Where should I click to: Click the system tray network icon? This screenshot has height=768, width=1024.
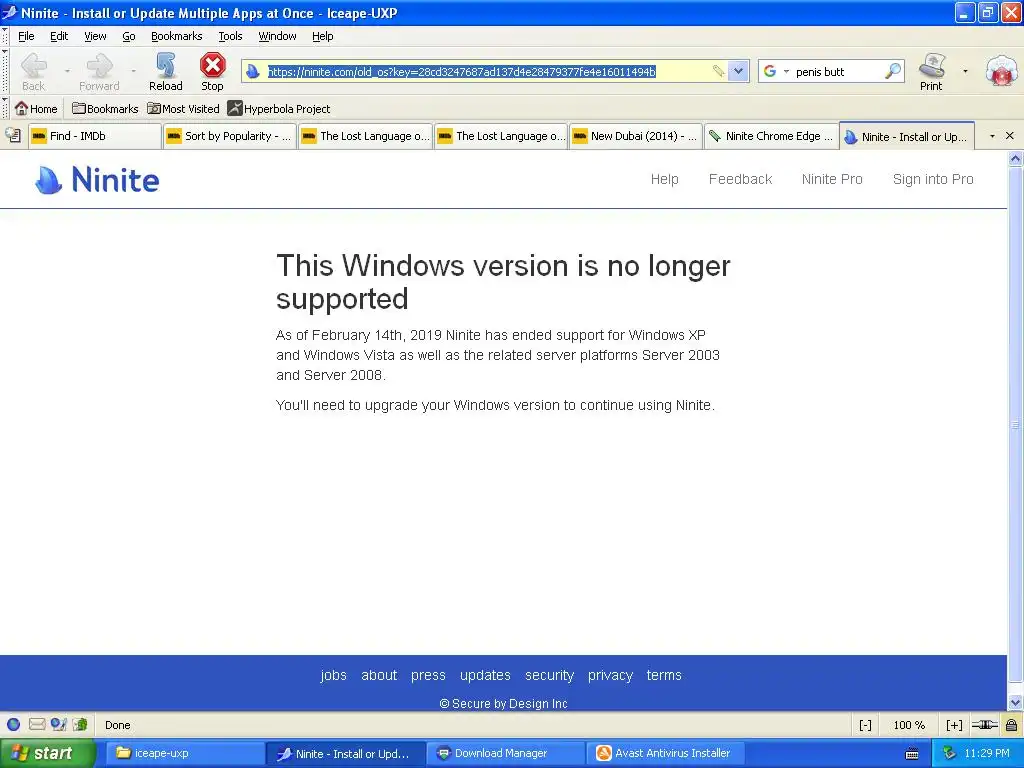click(950, 753)
